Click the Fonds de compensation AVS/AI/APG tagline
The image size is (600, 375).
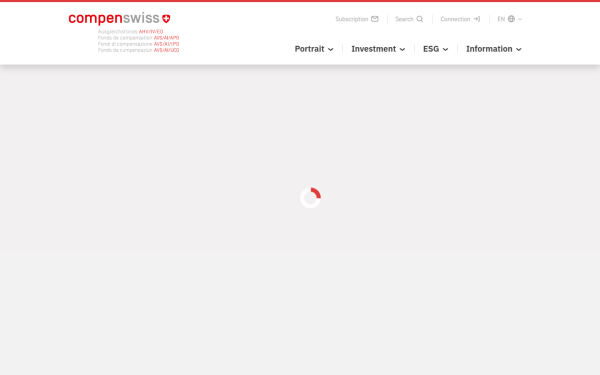pyautogui.click(x=139, y=38)
